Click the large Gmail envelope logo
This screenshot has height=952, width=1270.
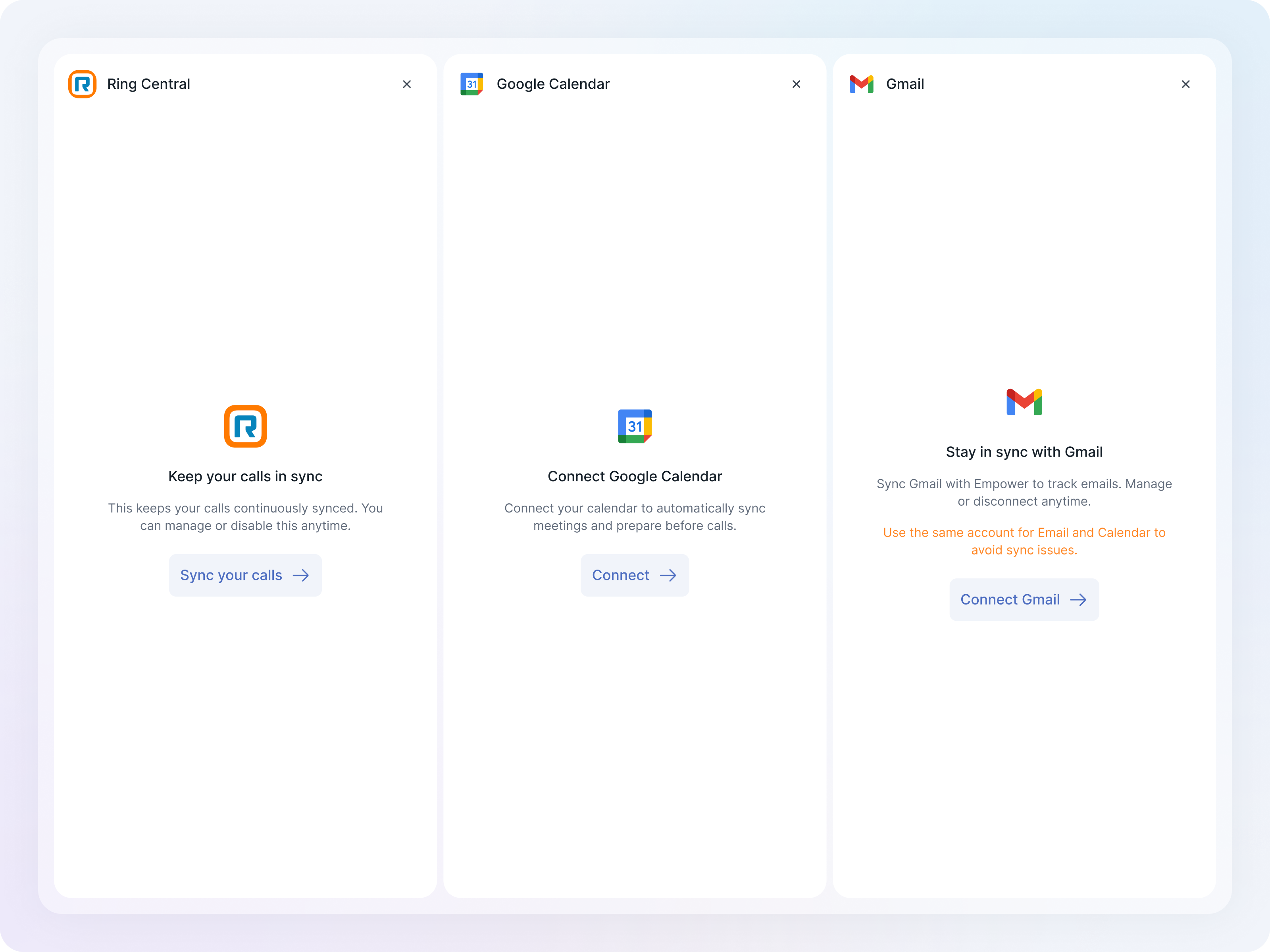pos(1024,402)
